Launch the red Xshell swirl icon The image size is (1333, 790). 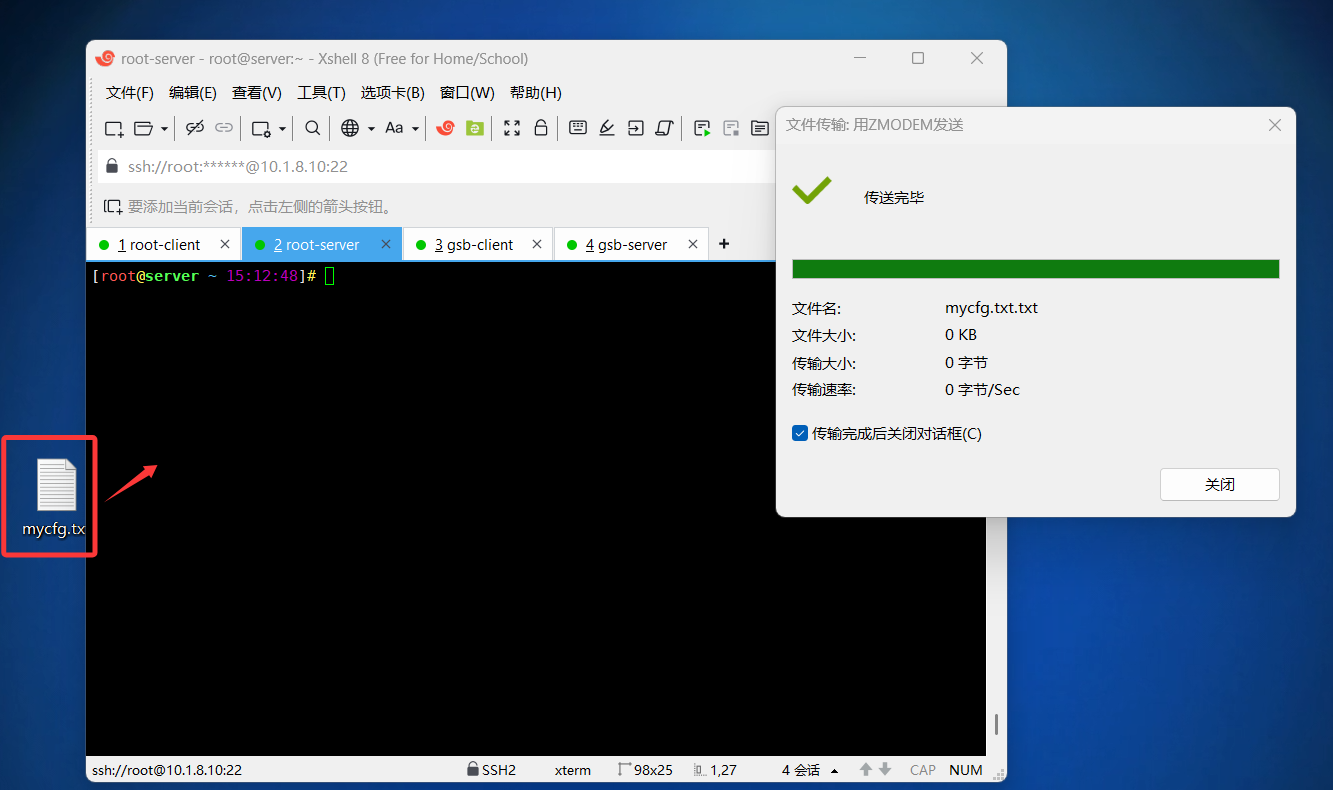point(446,128)
